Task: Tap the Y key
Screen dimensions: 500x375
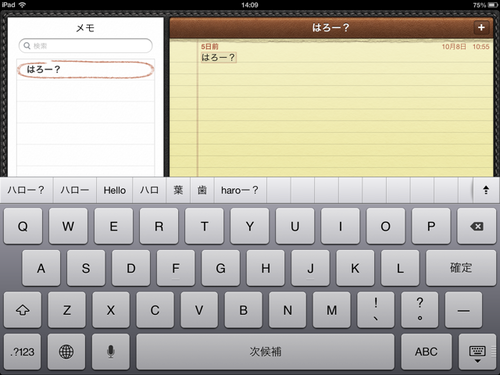Action: 250,226
